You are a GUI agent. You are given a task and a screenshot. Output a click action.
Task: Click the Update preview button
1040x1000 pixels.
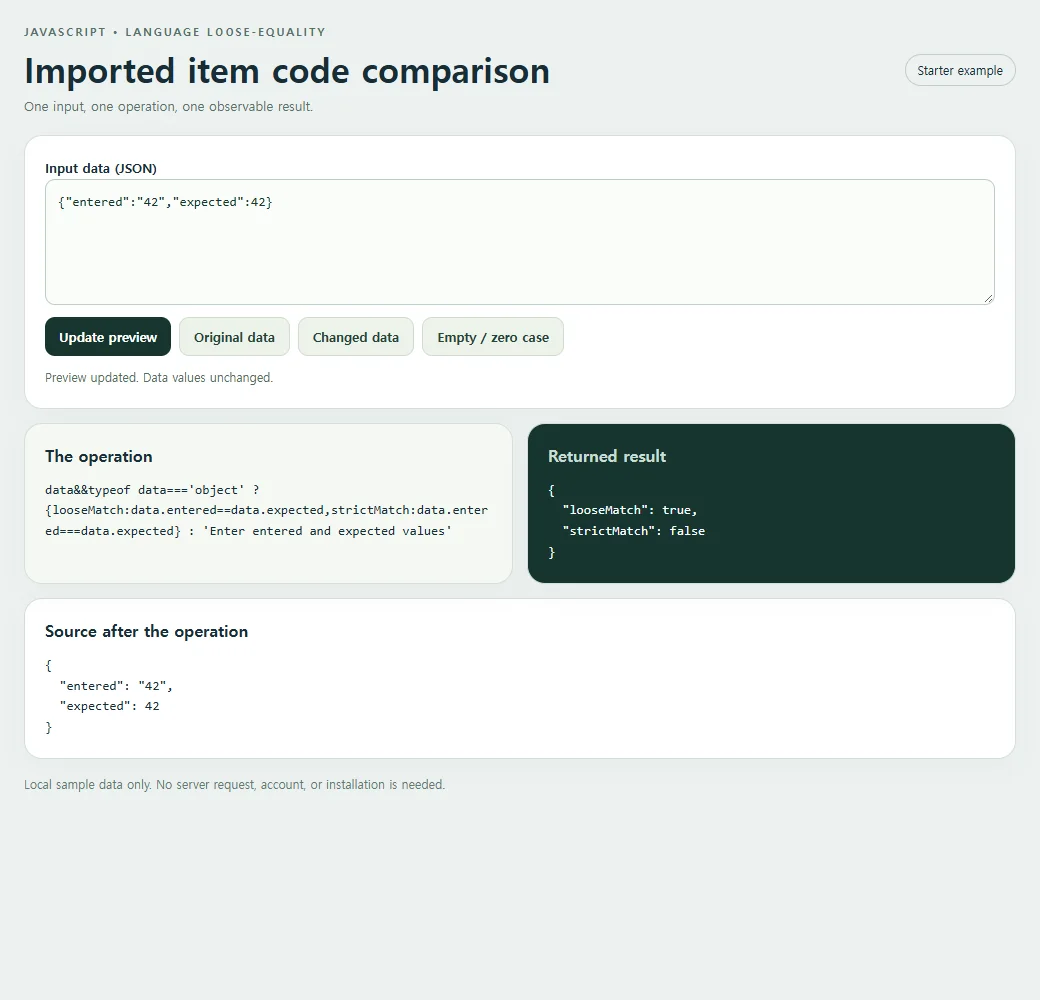pyautogui.click(x=108, y=337)
